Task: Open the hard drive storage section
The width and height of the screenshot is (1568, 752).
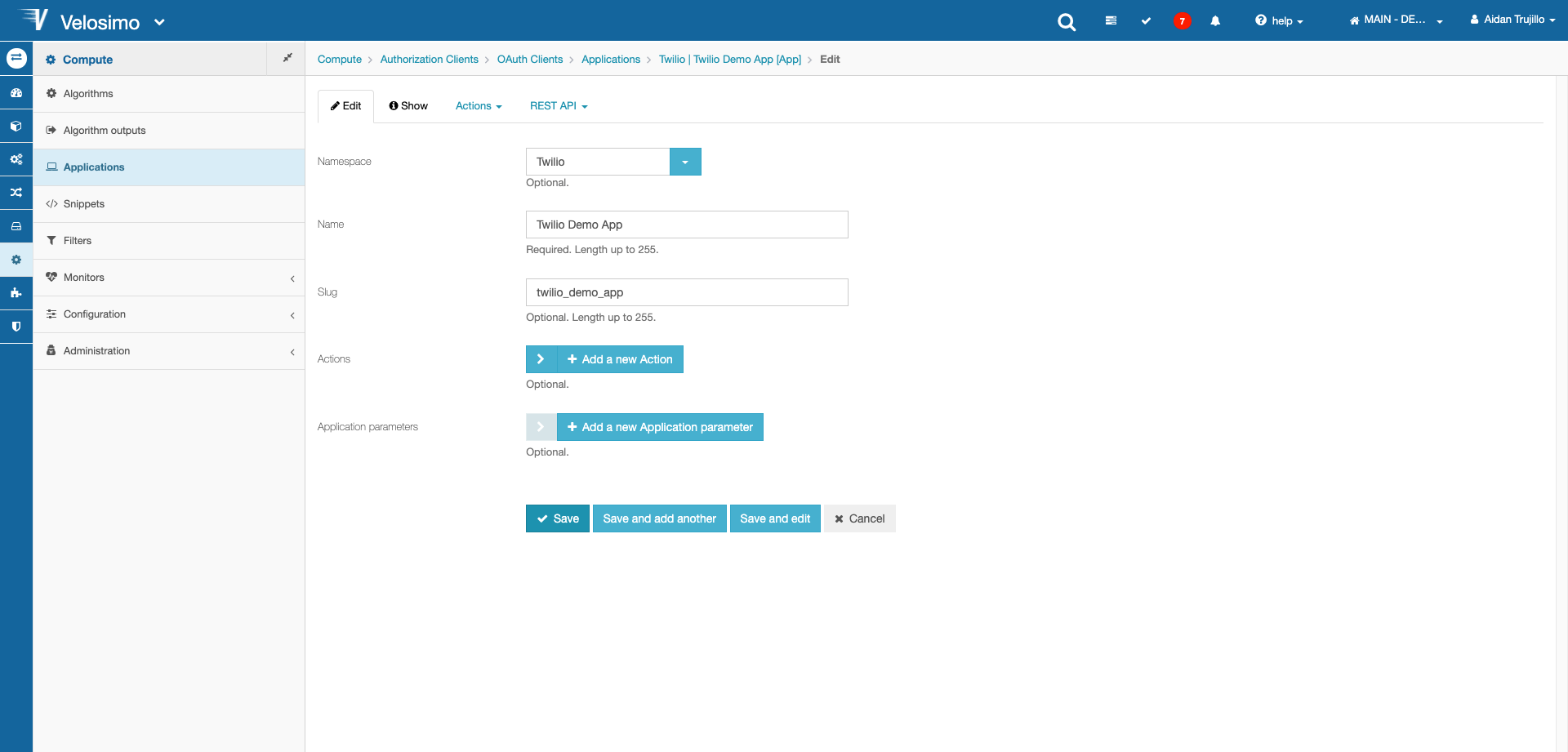Action: pyautogui.click(x=16, y=226)
